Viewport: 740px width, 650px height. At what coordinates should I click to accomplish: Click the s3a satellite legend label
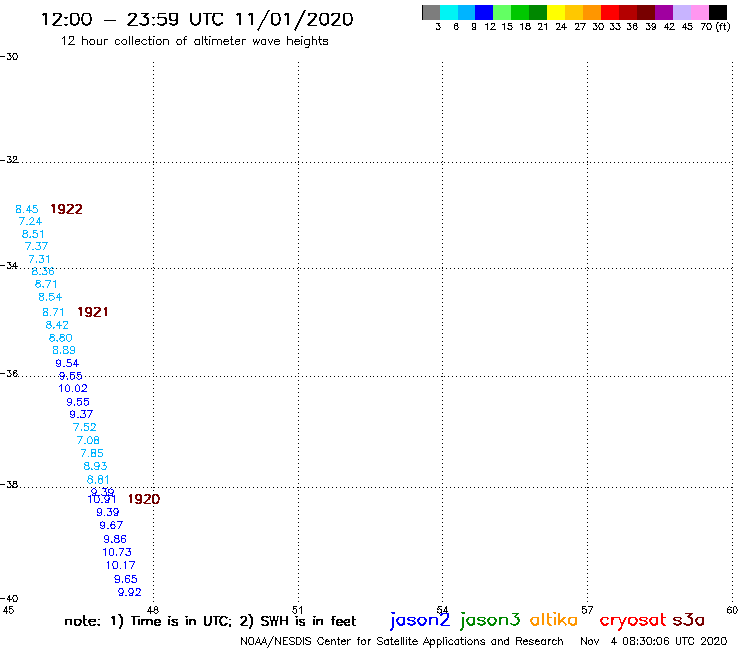(x=688, y=620)
